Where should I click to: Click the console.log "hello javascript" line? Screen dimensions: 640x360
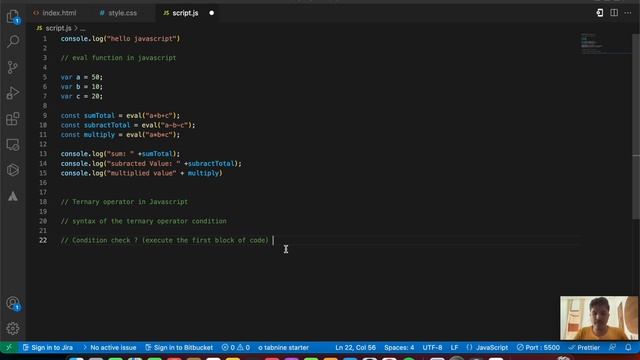coord(120,39)
